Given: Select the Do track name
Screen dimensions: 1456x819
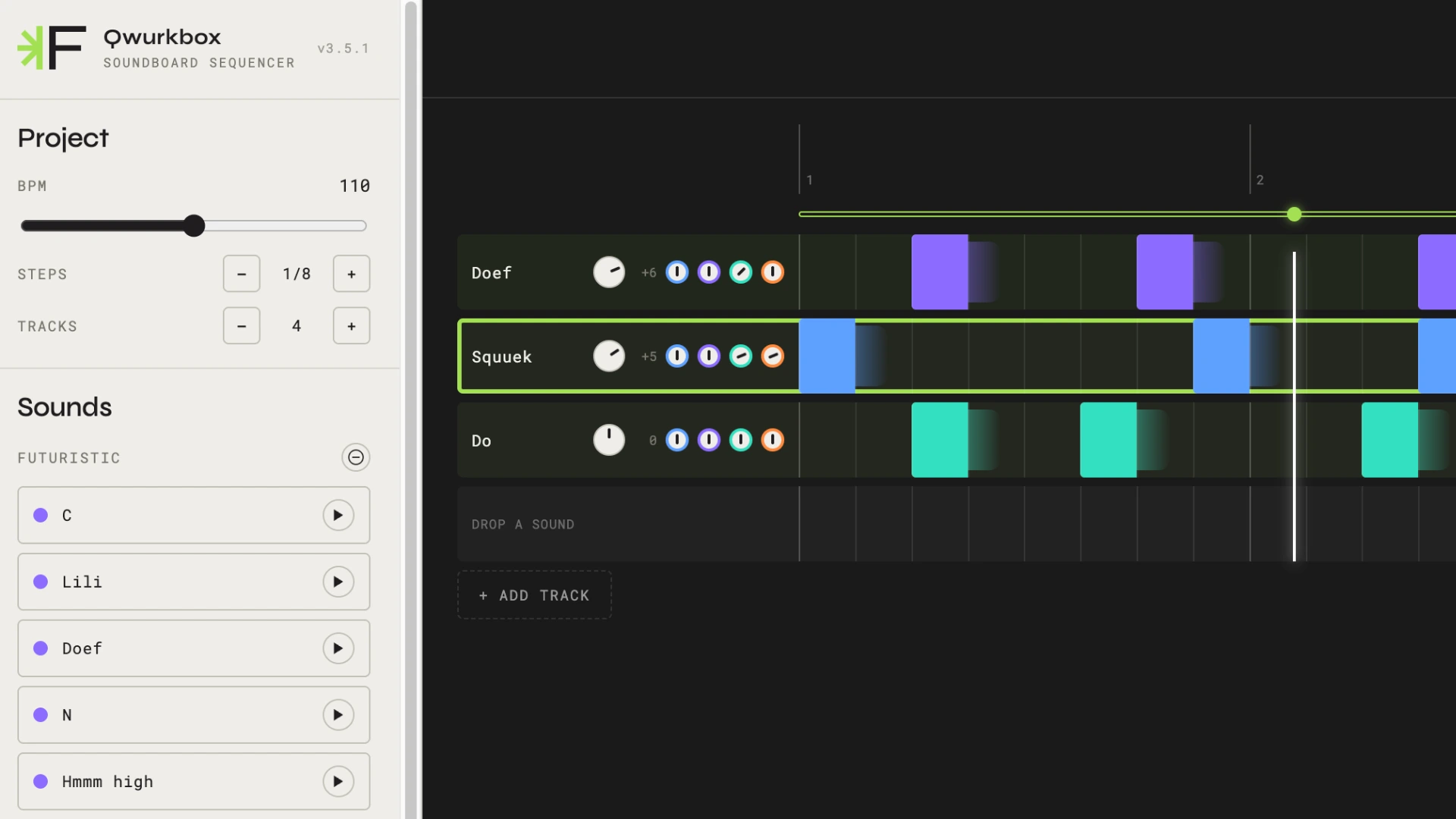Looking at the screenshot, I should pyautogui.click(x=482, y=441).
